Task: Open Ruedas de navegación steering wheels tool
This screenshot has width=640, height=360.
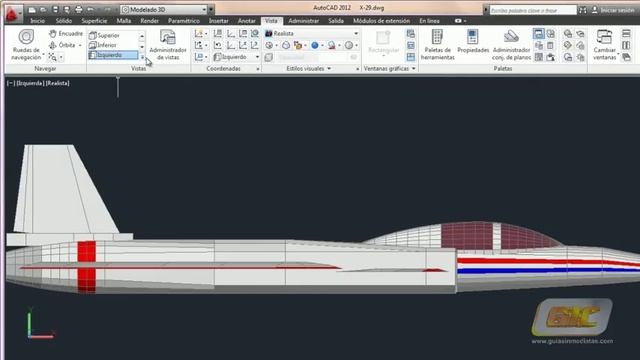Action: click(26, 45)
